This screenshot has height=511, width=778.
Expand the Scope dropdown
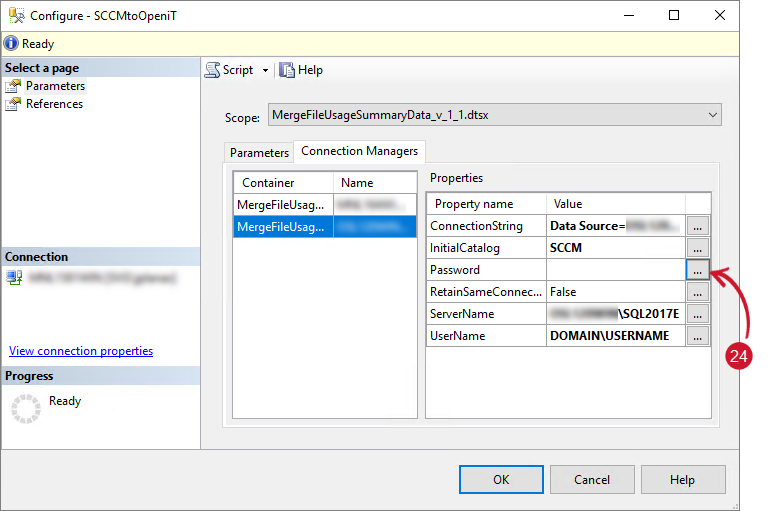(x=713, y=115)
